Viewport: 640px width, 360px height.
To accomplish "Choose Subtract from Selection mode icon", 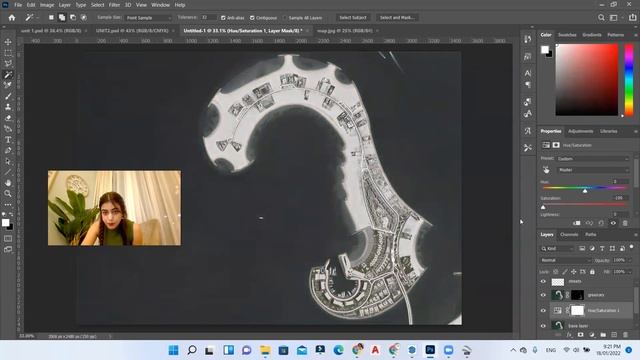I will [73, 18].
